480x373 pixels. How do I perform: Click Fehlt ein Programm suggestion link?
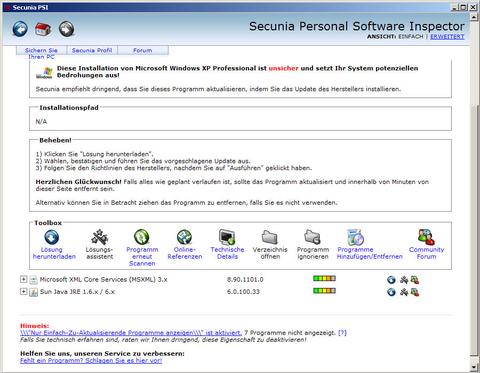[x=91, y=361]
